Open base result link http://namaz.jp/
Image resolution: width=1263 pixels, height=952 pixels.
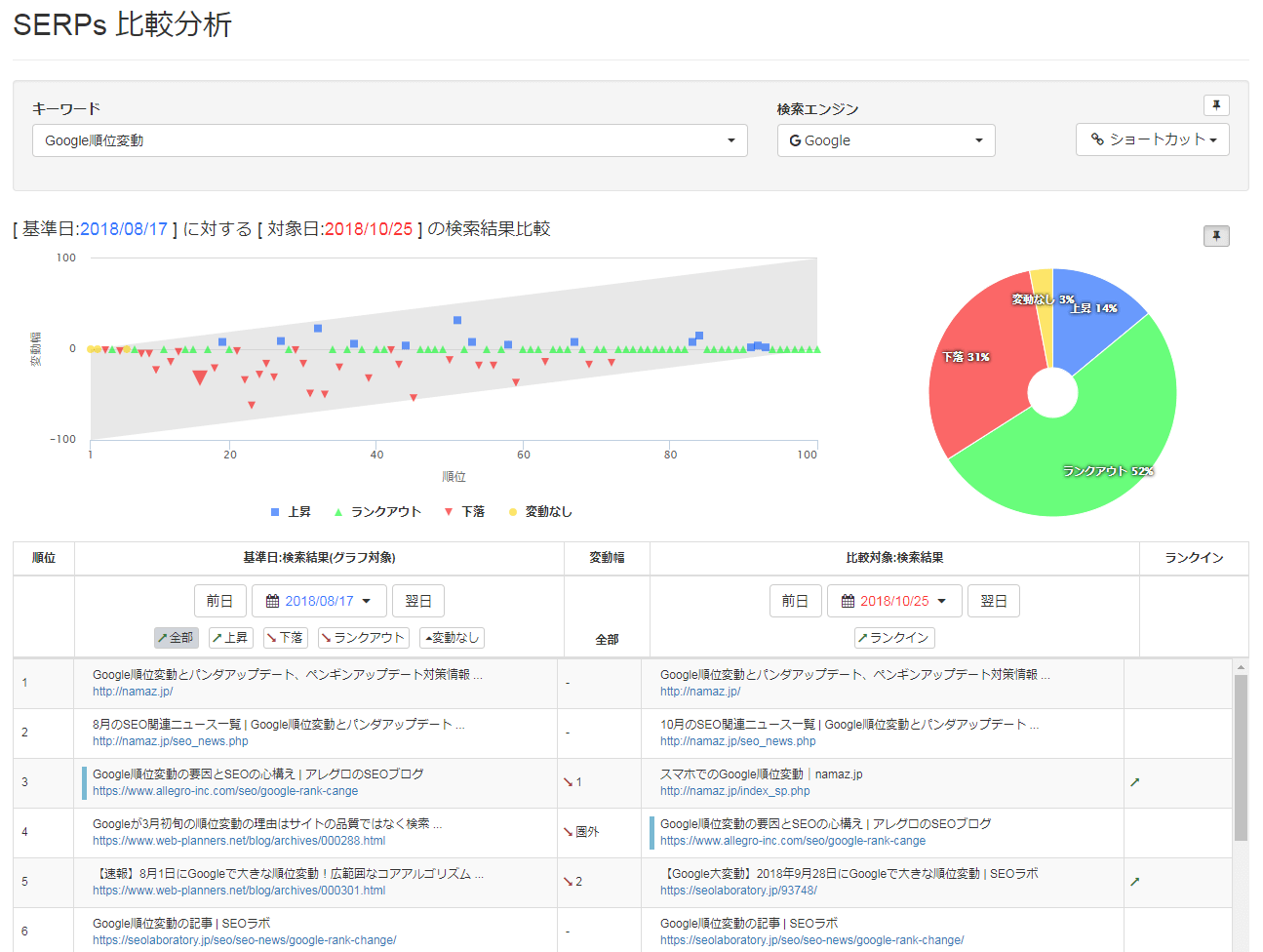point(133,692)
